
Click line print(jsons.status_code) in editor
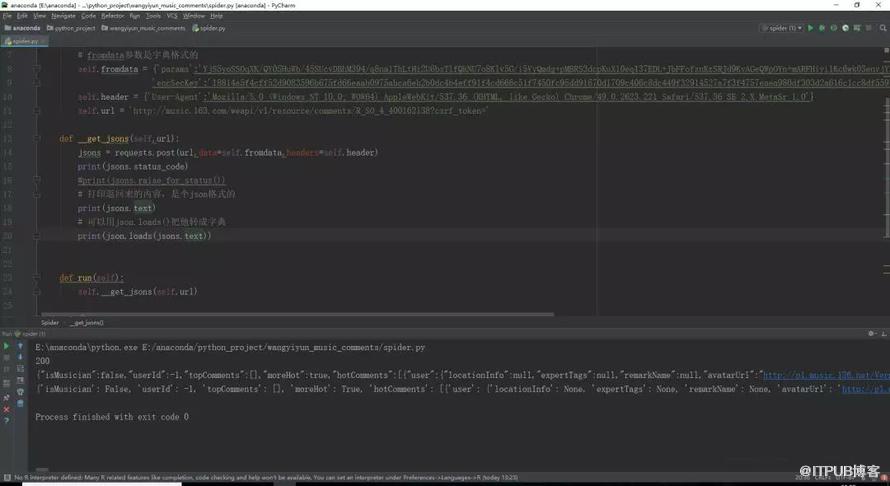point(133,166)
